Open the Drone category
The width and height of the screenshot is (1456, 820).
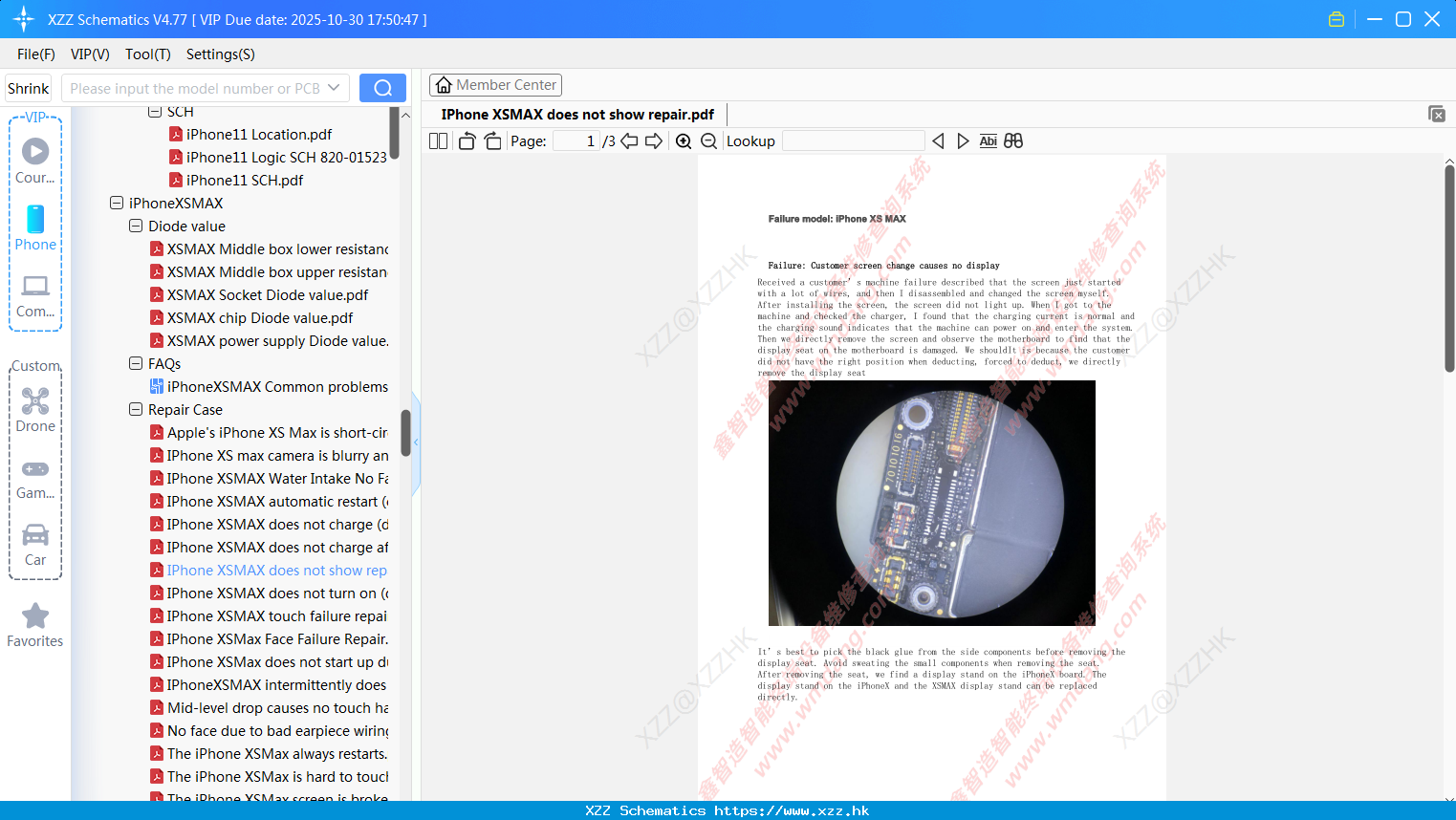35,410
